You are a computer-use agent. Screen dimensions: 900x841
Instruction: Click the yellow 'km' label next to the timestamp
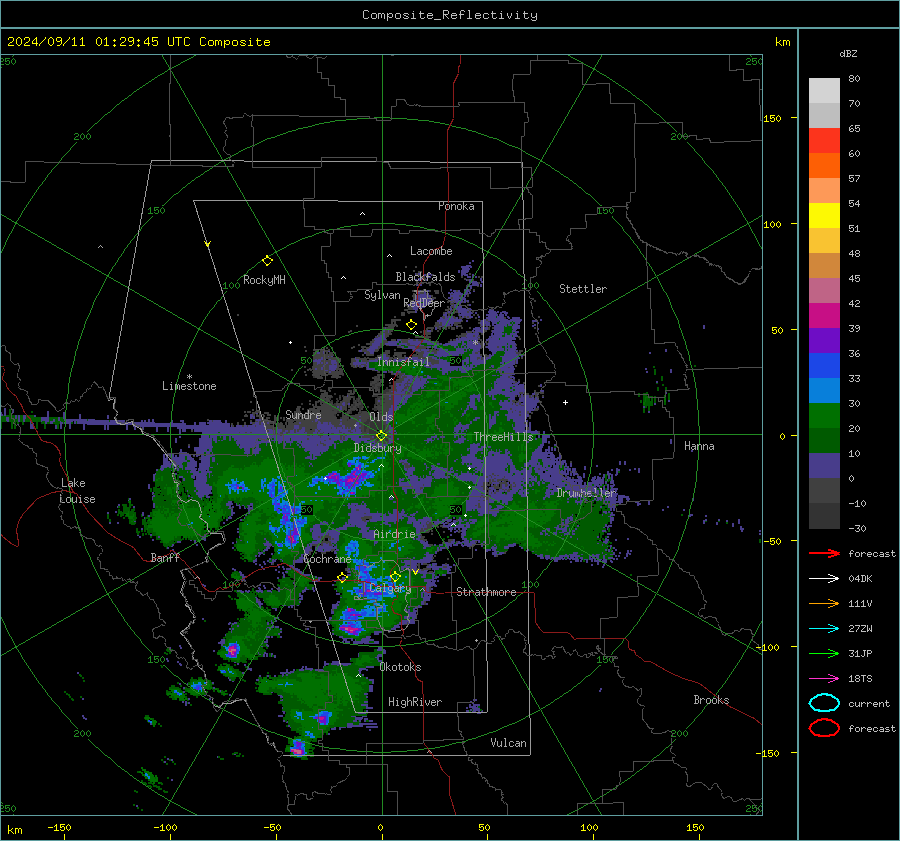(x=782, y=42)
